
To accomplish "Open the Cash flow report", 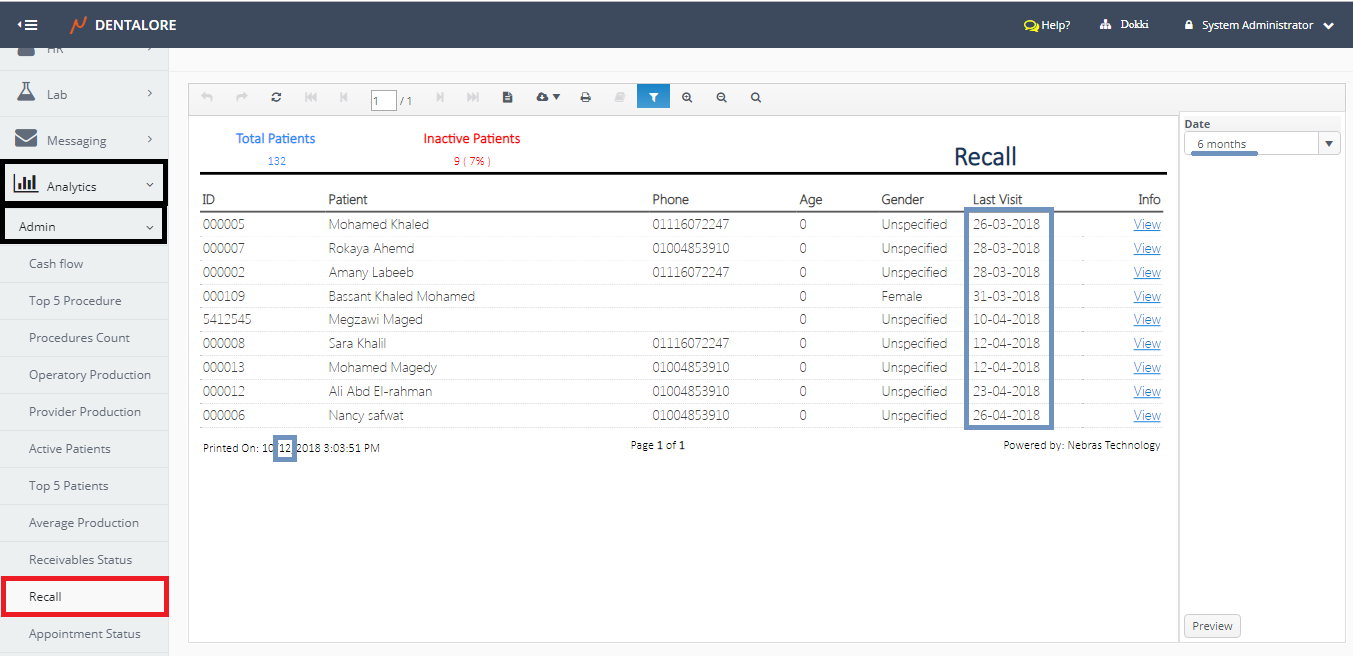I will coord(56,264).
